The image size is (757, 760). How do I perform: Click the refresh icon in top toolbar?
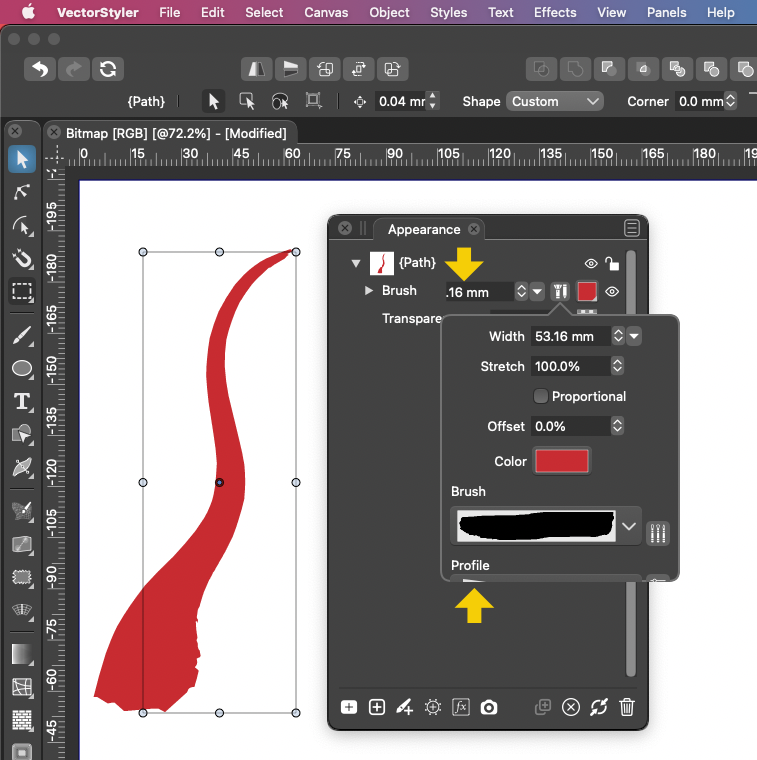click(x=108, y=69)
